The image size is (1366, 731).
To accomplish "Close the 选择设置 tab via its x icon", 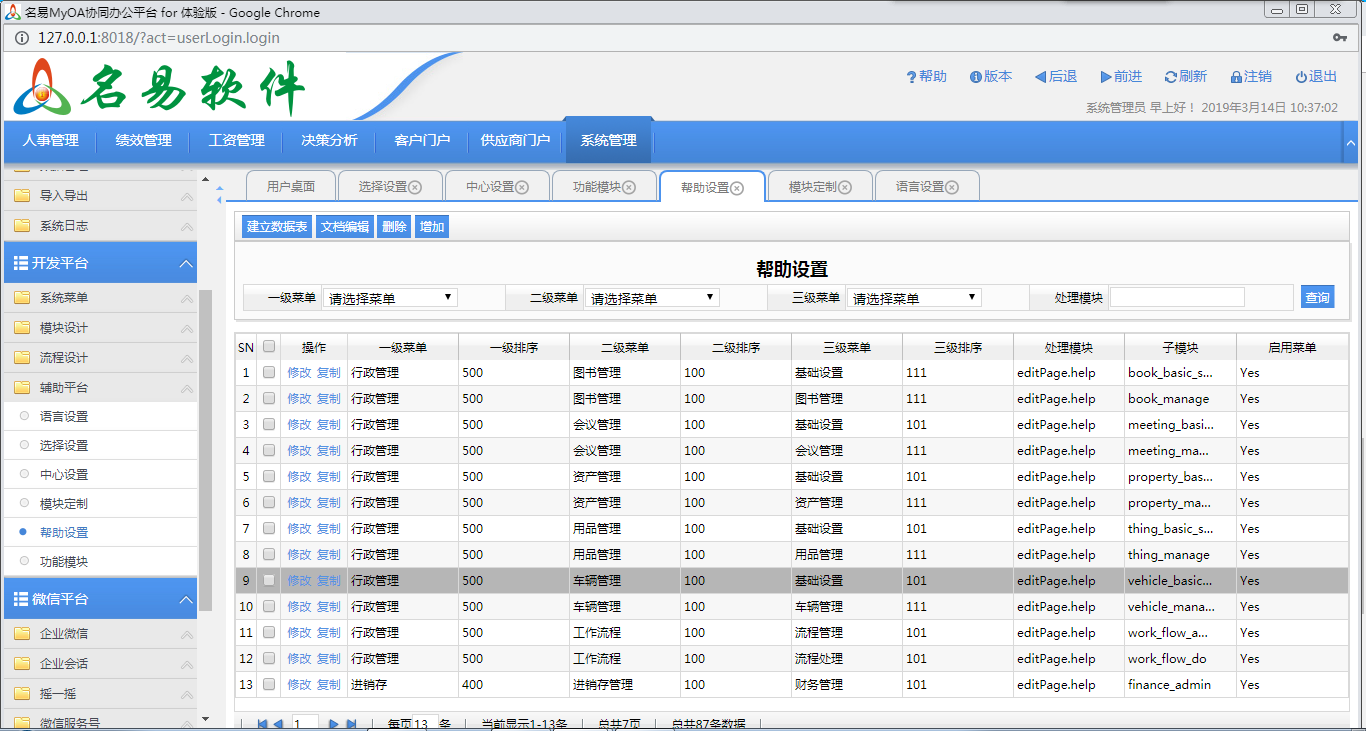I will [x=415, y=187].
